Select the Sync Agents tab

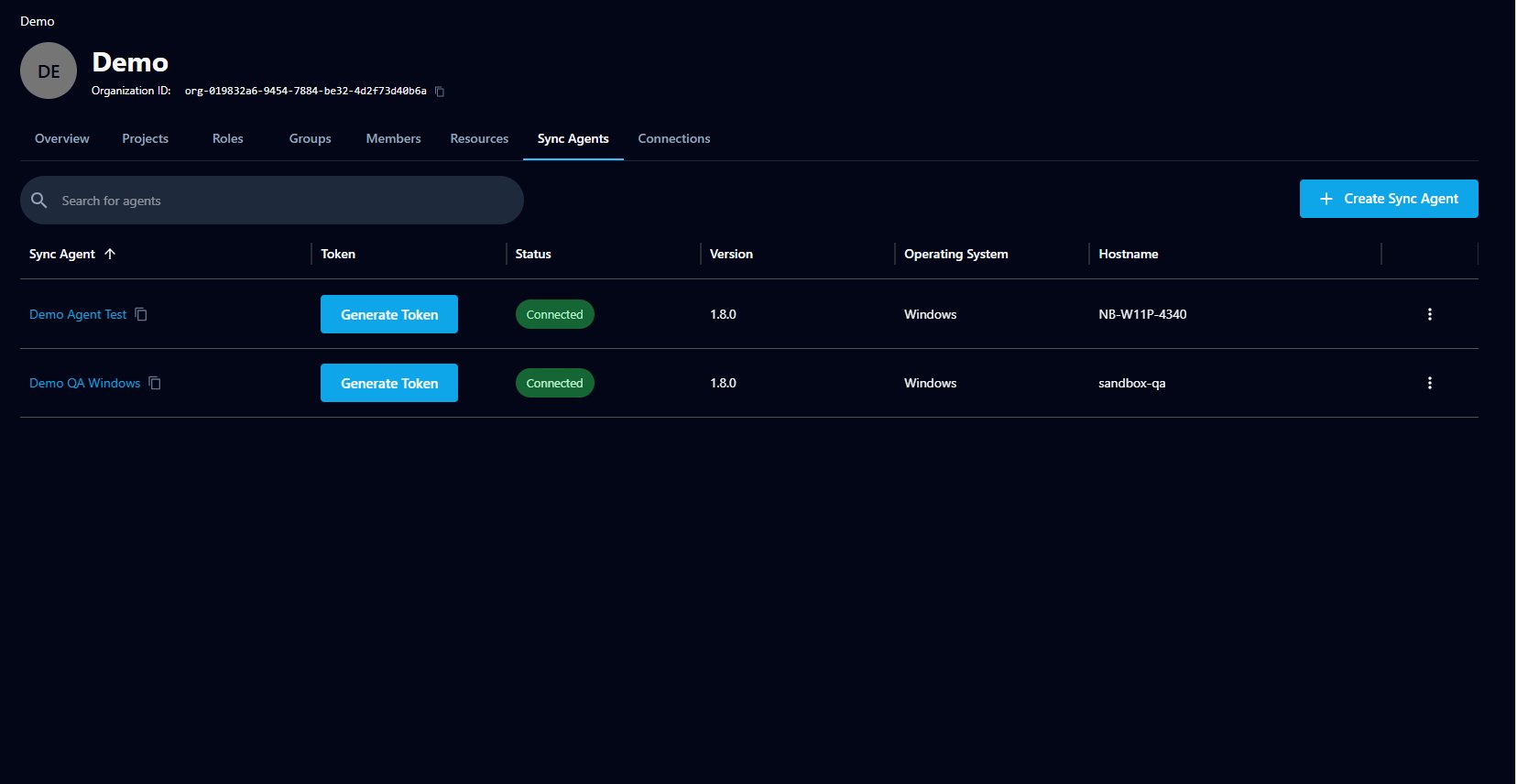(x=573, y=138)
